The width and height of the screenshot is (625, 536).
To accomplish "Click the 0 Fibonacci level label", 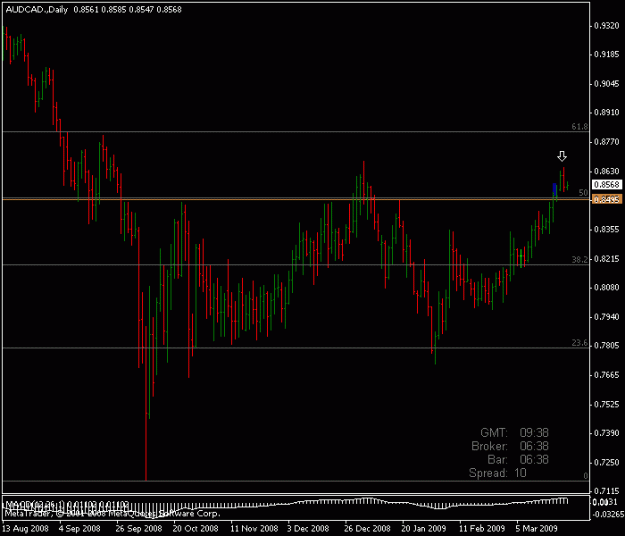I will (x=586, y=476).
